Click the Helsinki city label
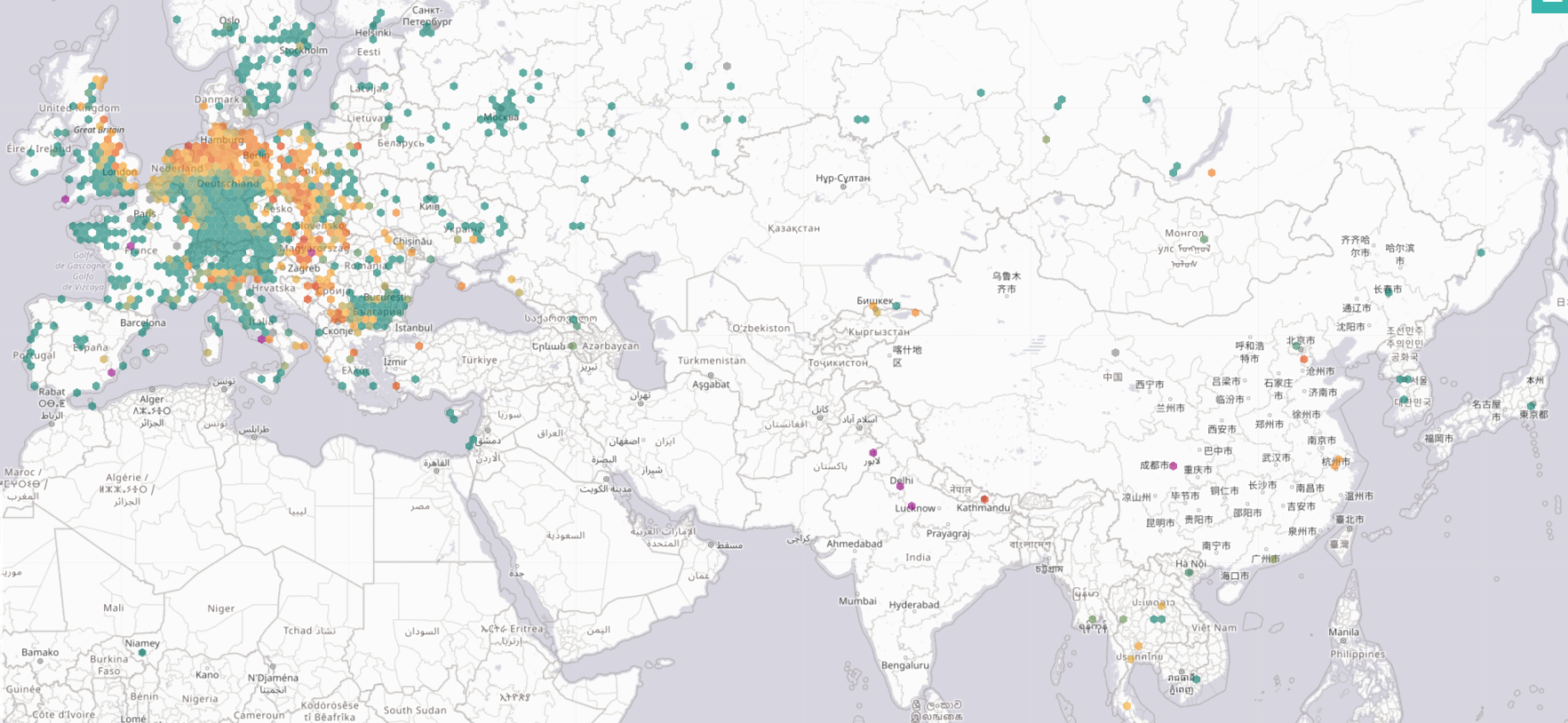The width and height of the screenshot is (1568, 723). [x=373, y=33]
